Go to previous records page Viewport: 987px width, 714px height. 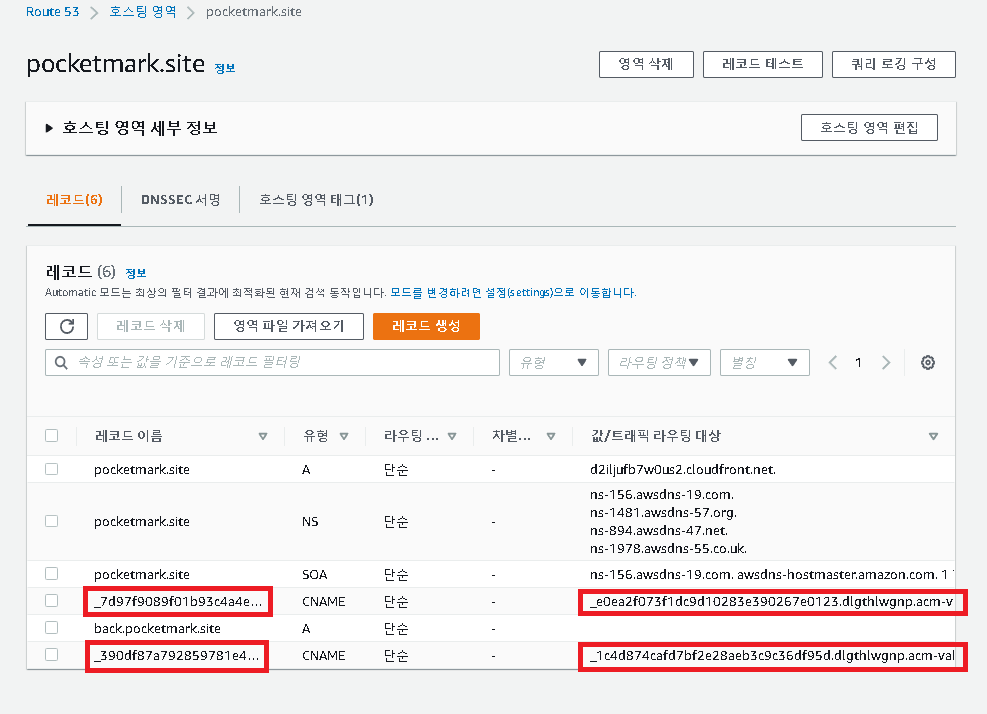(833, 363)
